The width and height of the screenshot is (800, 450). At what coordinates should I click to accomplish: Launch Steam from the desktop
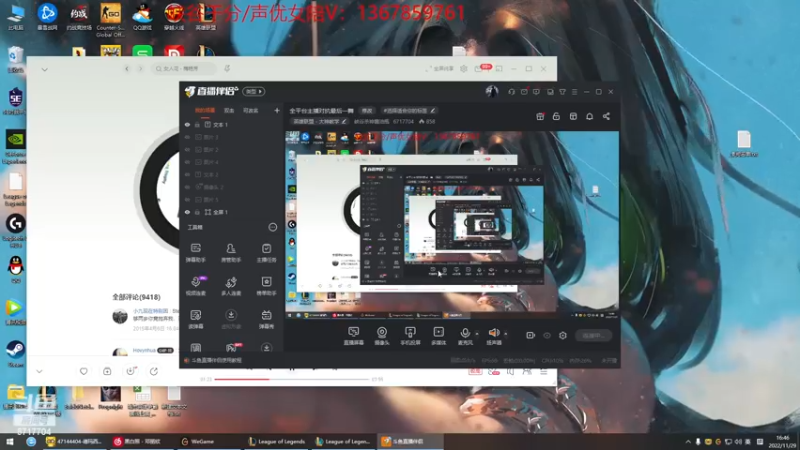pyautogui.click(x=15, y=353)
